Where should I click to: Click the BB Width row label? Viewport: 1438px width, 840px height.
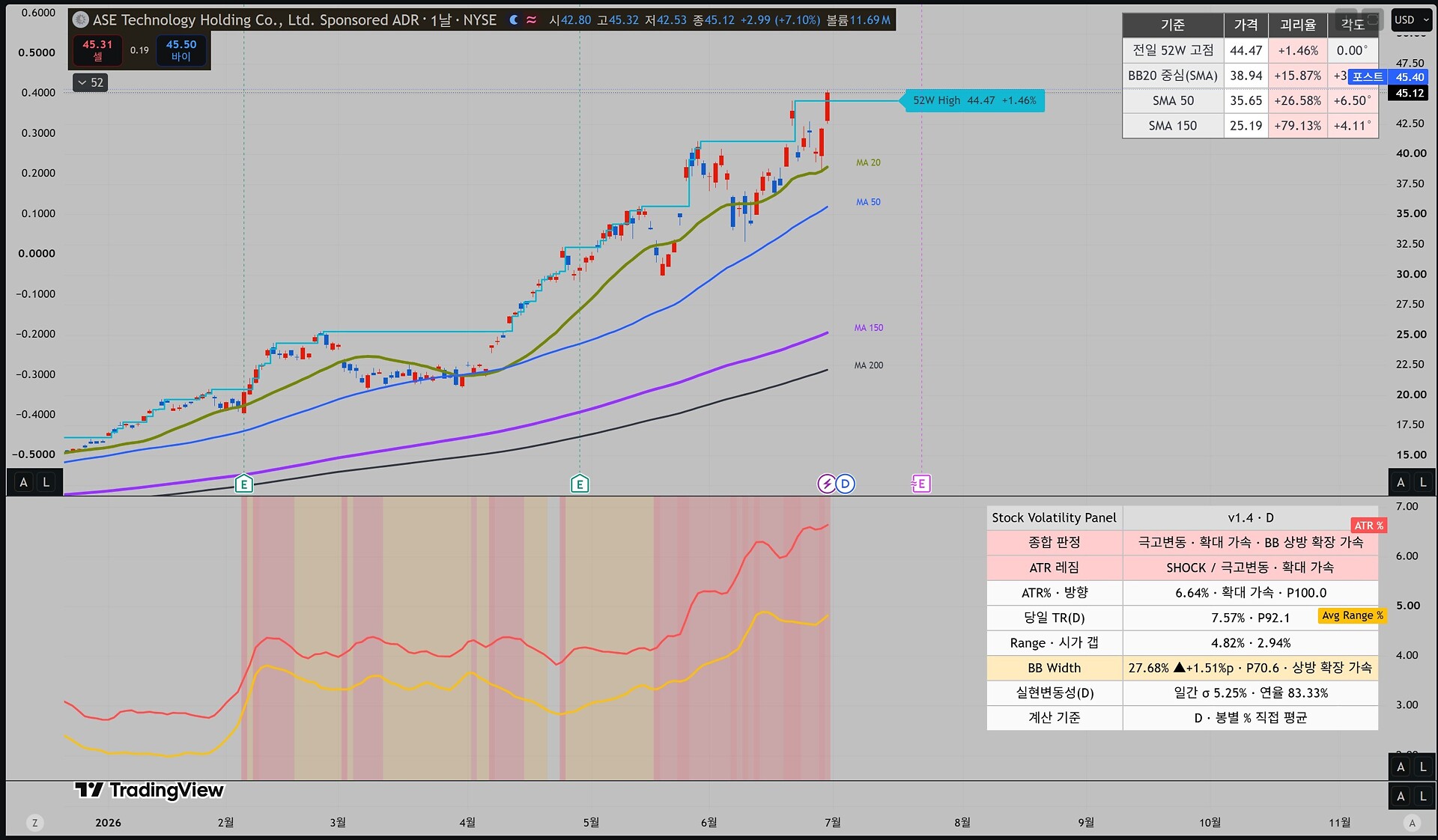(1055, 668)
